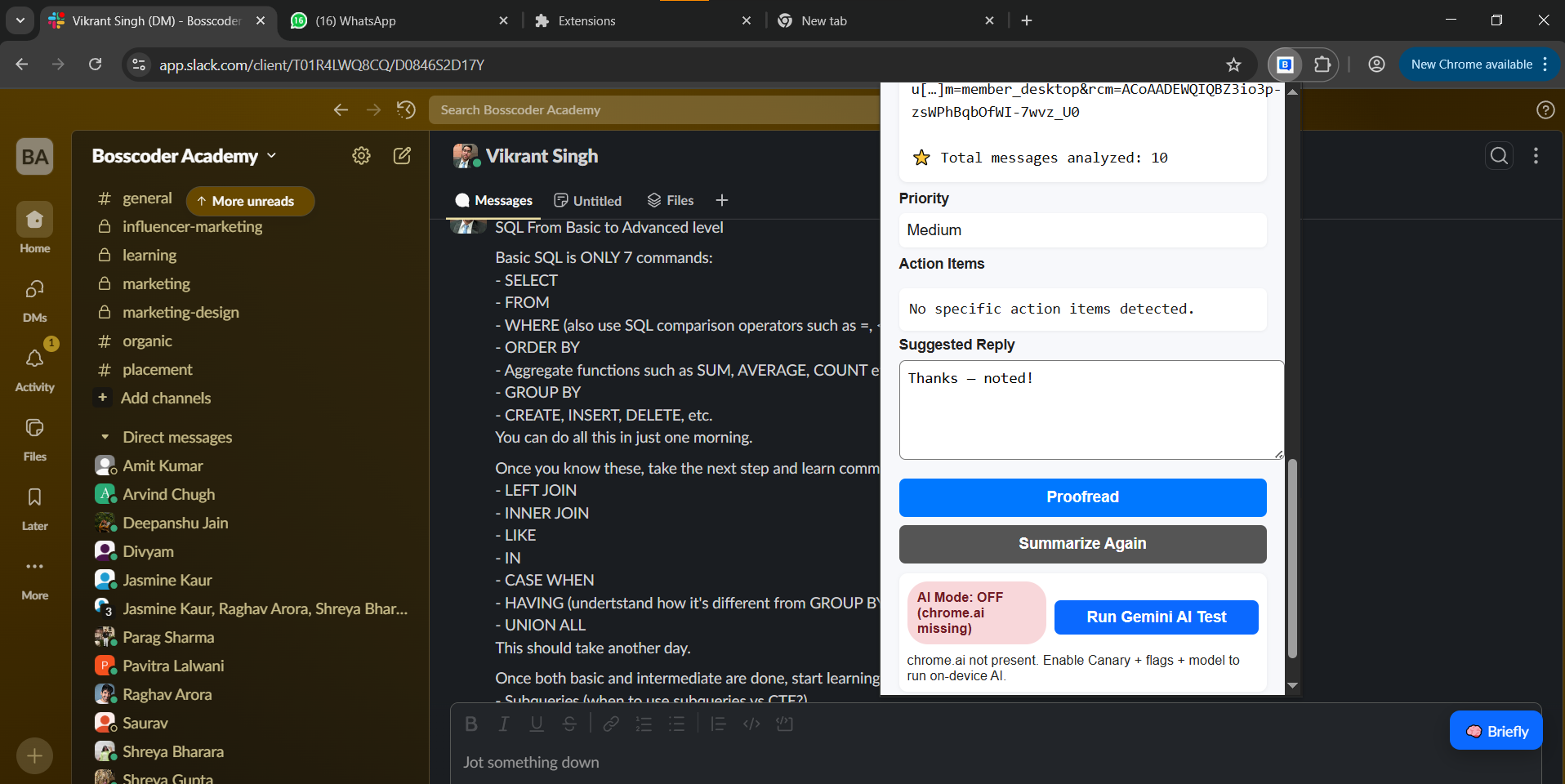Switch to Extensions browser tab
The height and width of the screenshot is (784, 1565).
[643, 20]
